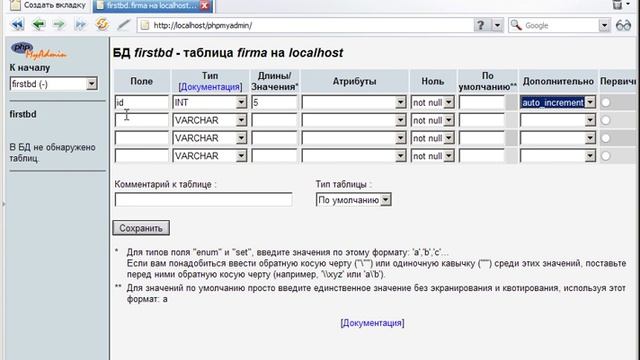Click the Атрибуты column header
The height and width of the screenshot is (360, 640).
[x=354, y=81]
